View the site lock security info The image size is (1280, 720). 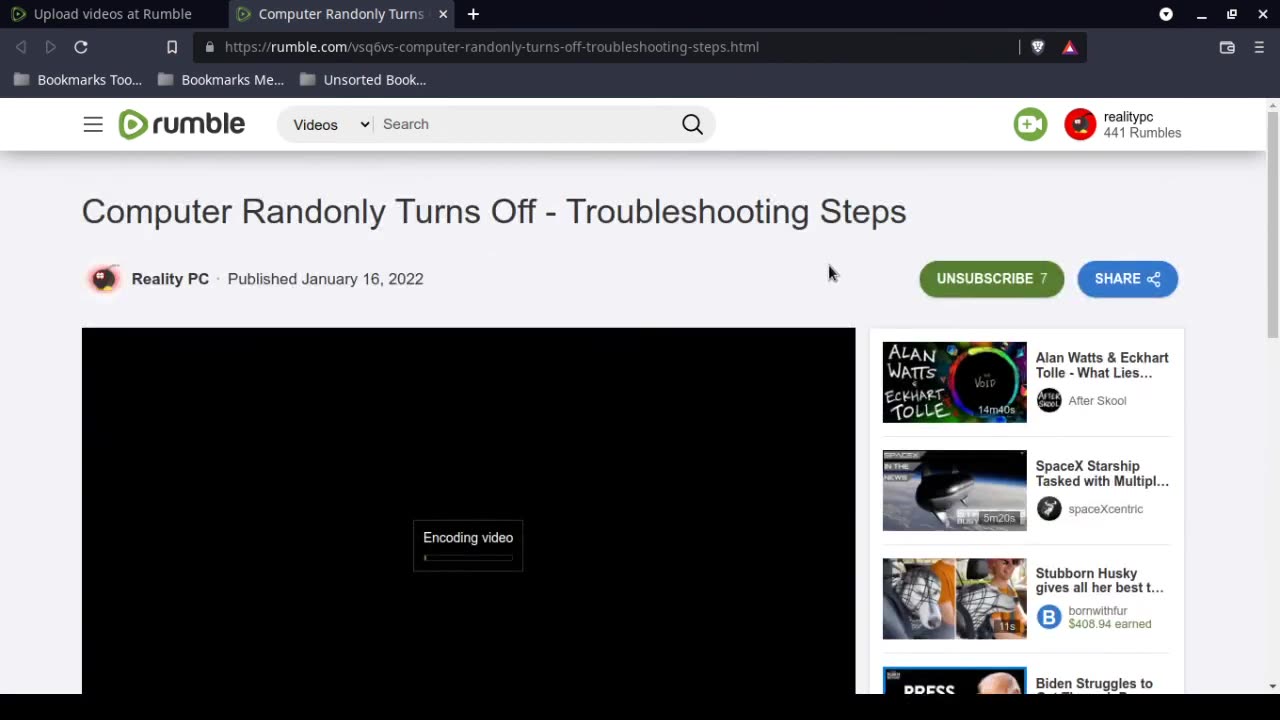pyautogui.click(x=209, y=47)
